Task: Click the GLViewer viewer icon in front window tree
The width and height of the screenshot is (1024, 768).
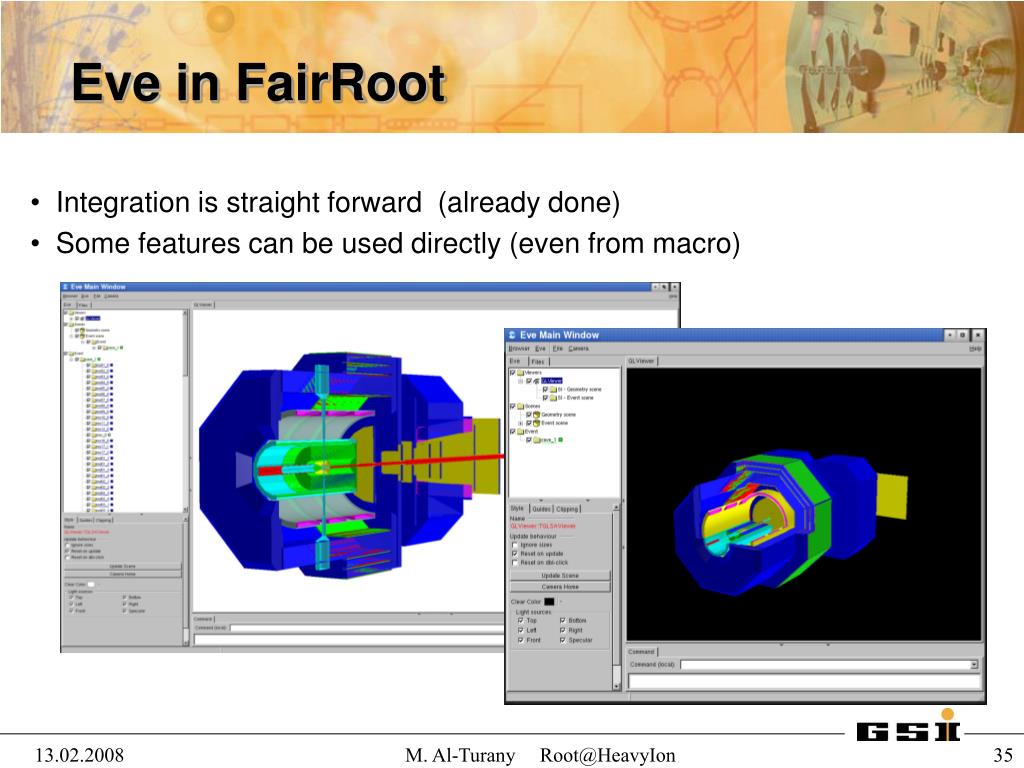Action: tap(537, 381)
